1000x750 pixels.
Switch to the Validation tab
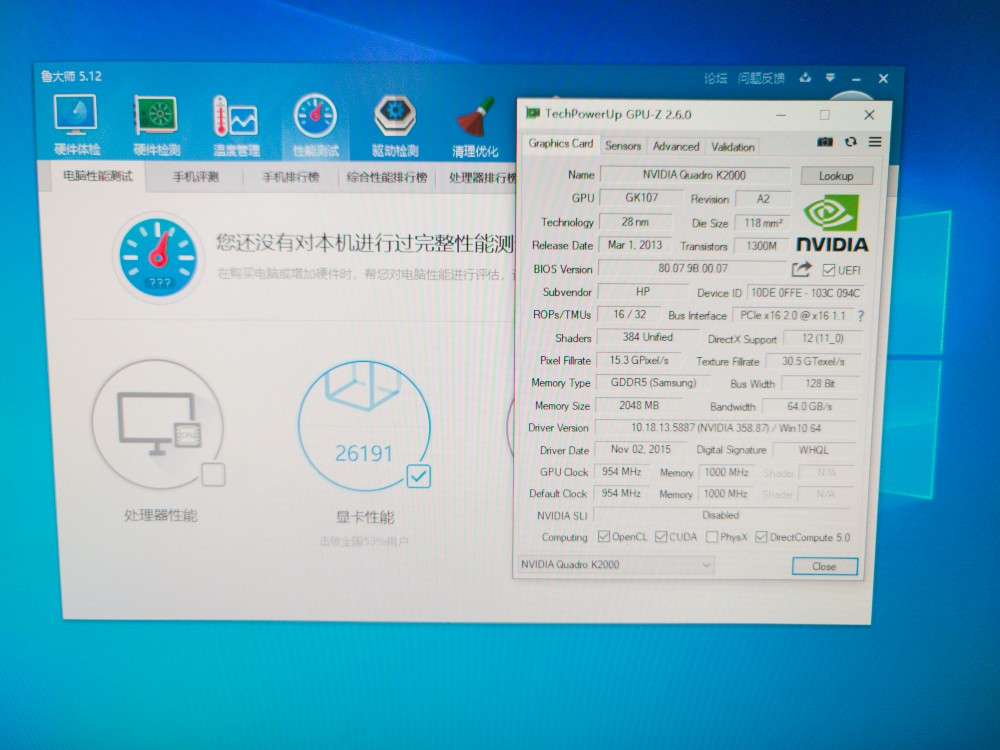pos(733,147)
